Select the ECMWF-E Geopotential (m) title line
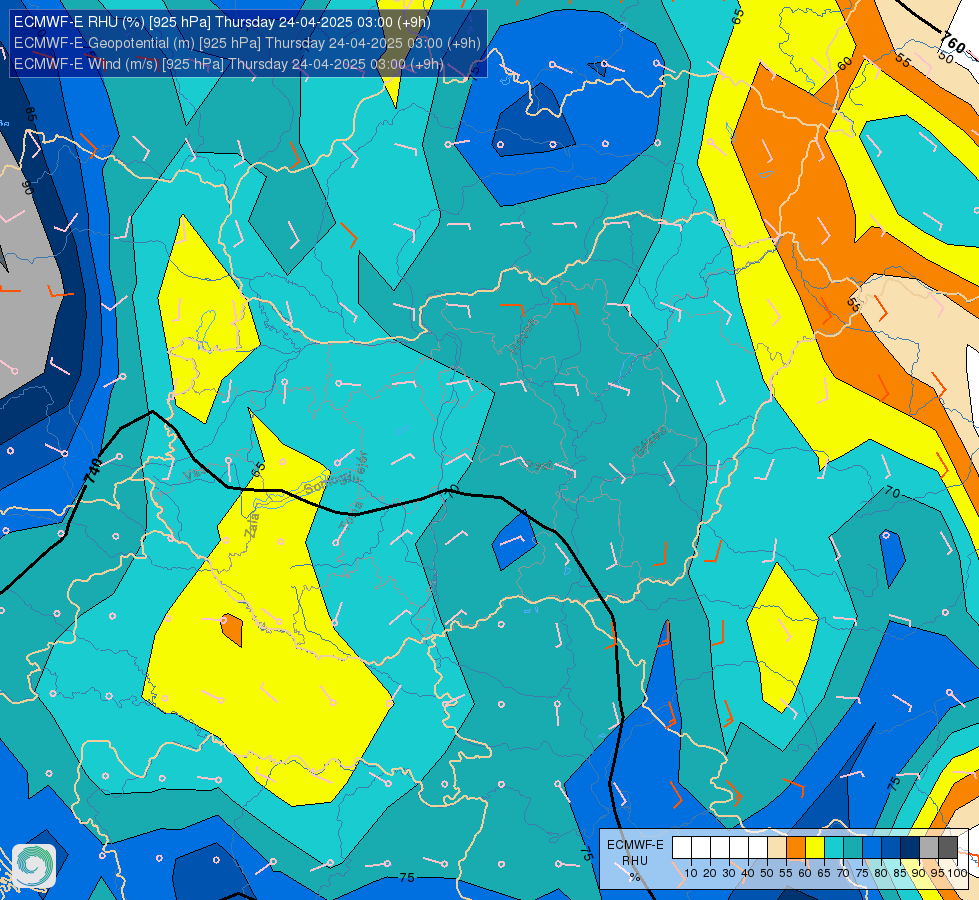 (247, 43)
